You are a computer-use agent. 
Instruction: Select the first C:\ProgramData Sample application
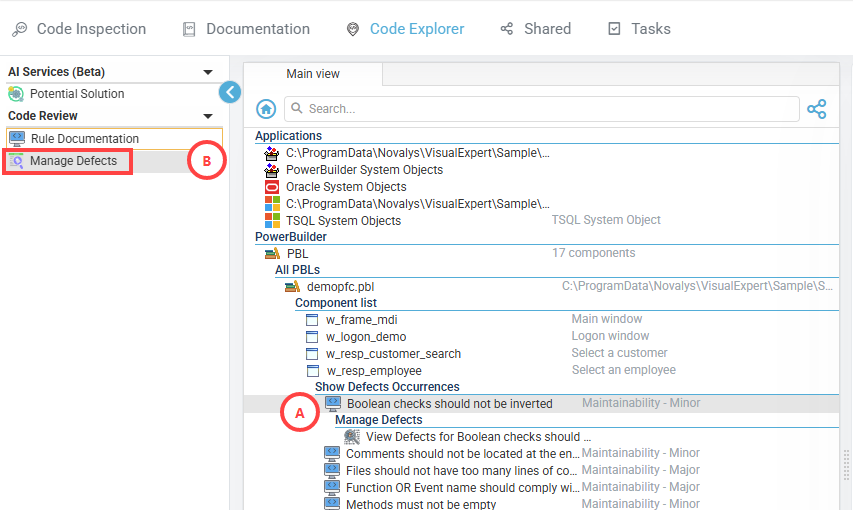pos(418,153)
